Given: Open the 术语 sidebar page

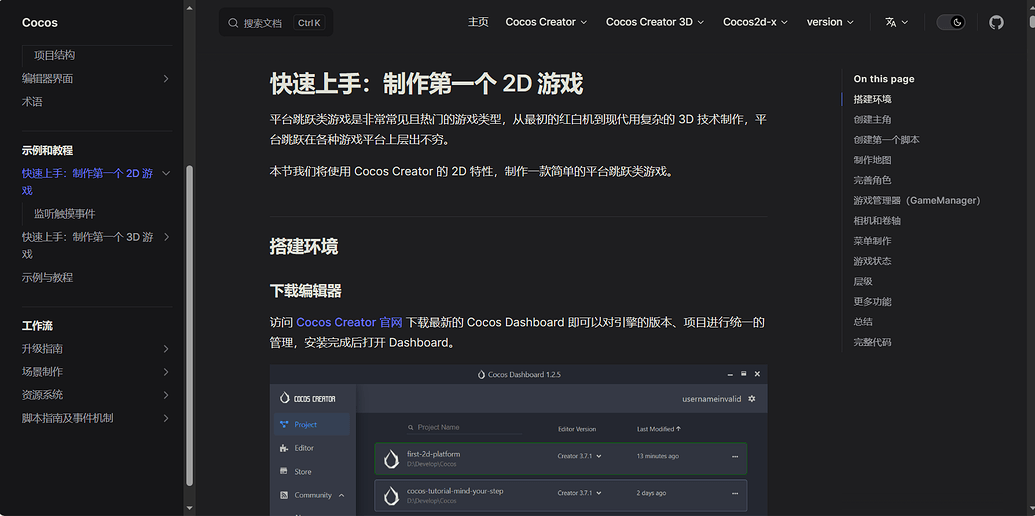Looking at the screenshot, I should point(32,102).
